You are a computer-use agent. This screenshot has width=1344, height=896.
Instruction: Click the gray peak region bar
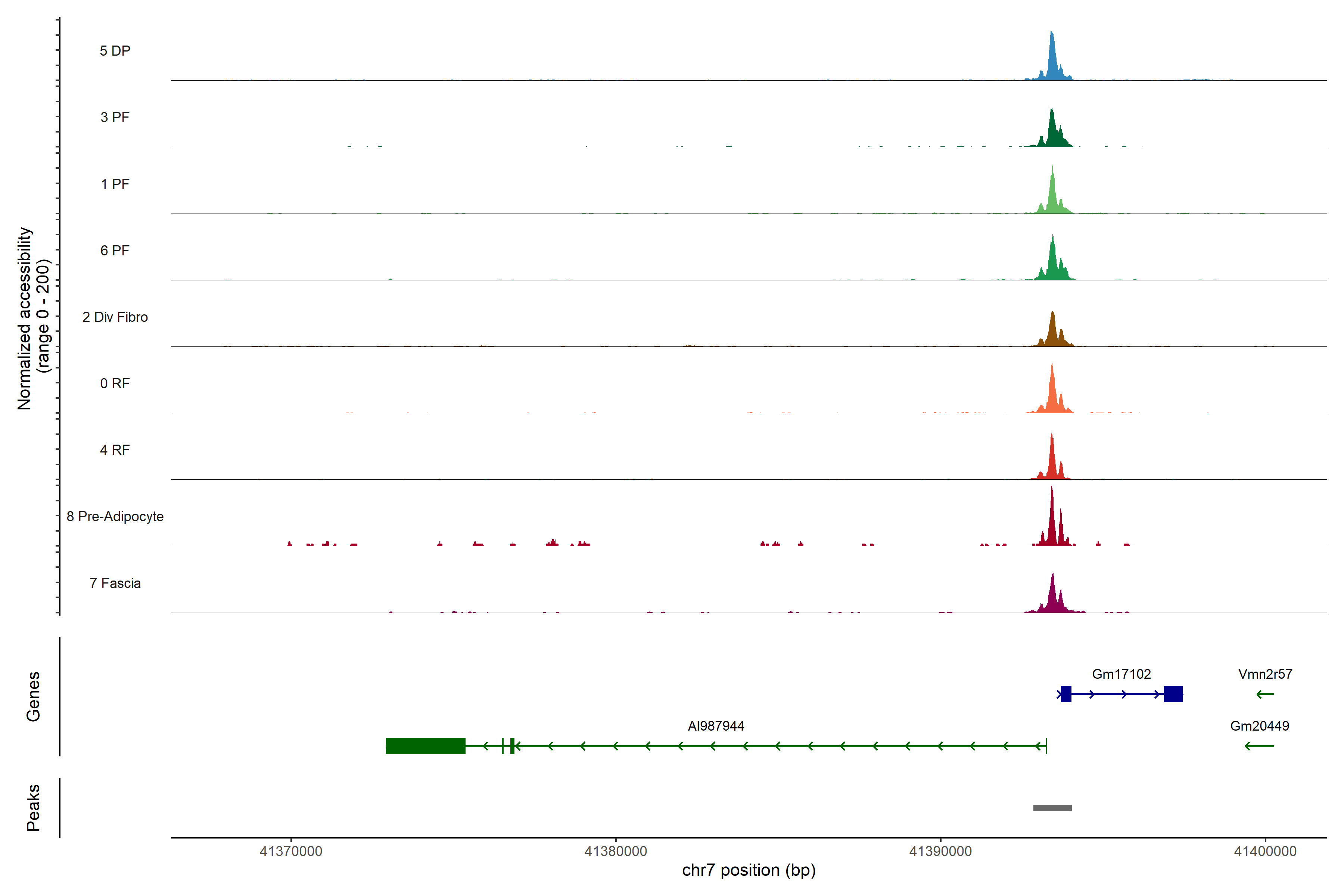(x=1052, y=808)
